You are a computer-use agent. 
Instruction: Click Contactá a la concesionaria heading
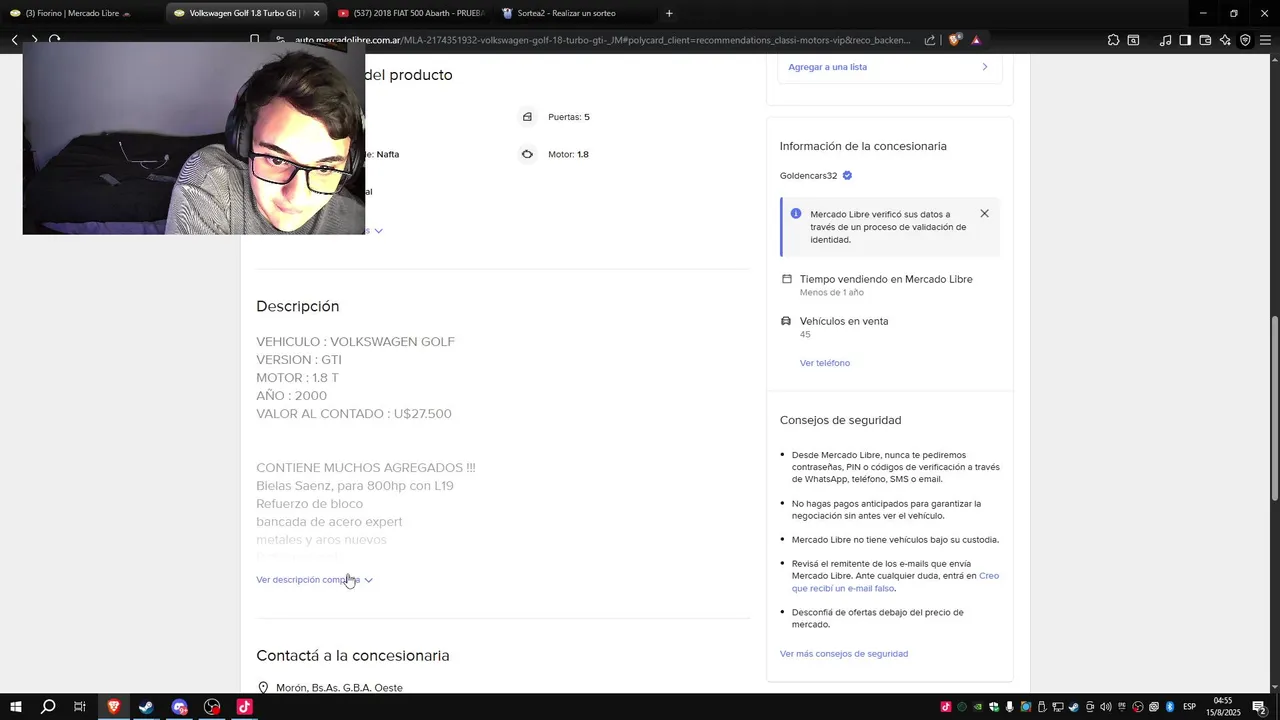(x=353, y=656)
